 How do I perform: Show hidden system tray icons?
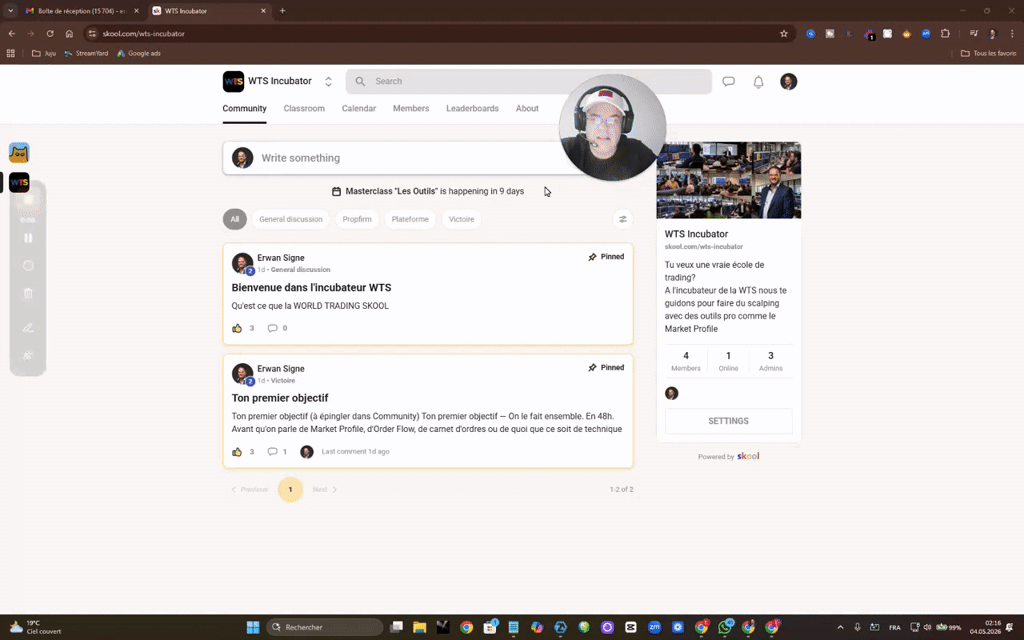coord(840,628)
